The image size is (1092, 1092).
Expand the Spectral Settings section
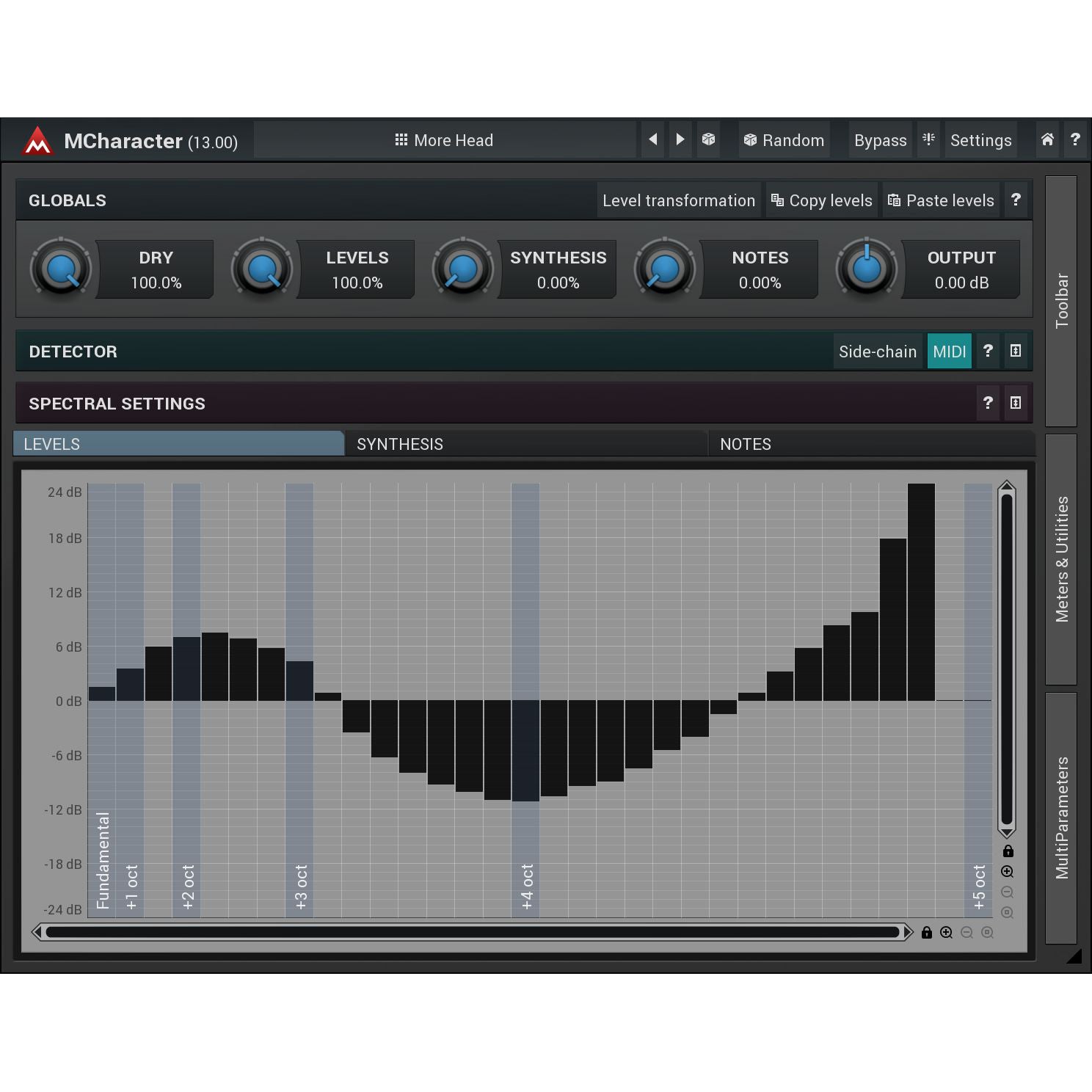1016,403
